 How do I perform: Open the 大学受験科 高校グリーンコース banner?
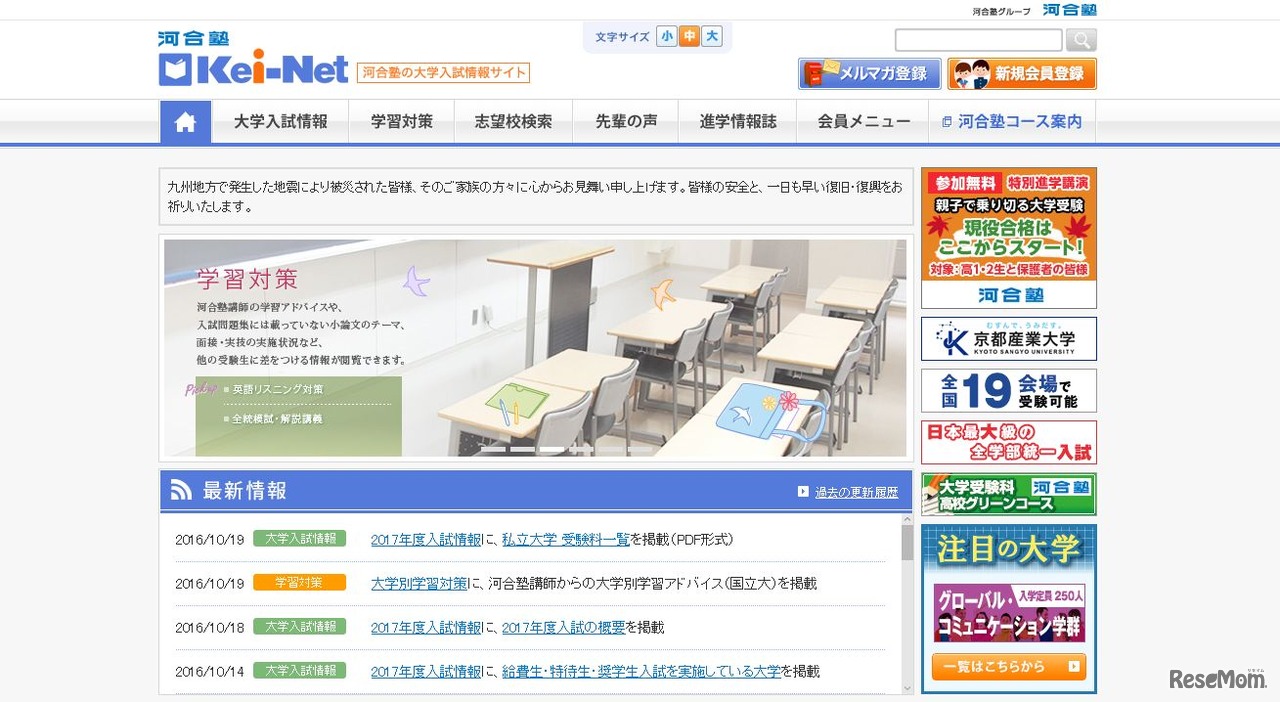coord(1008,495)
